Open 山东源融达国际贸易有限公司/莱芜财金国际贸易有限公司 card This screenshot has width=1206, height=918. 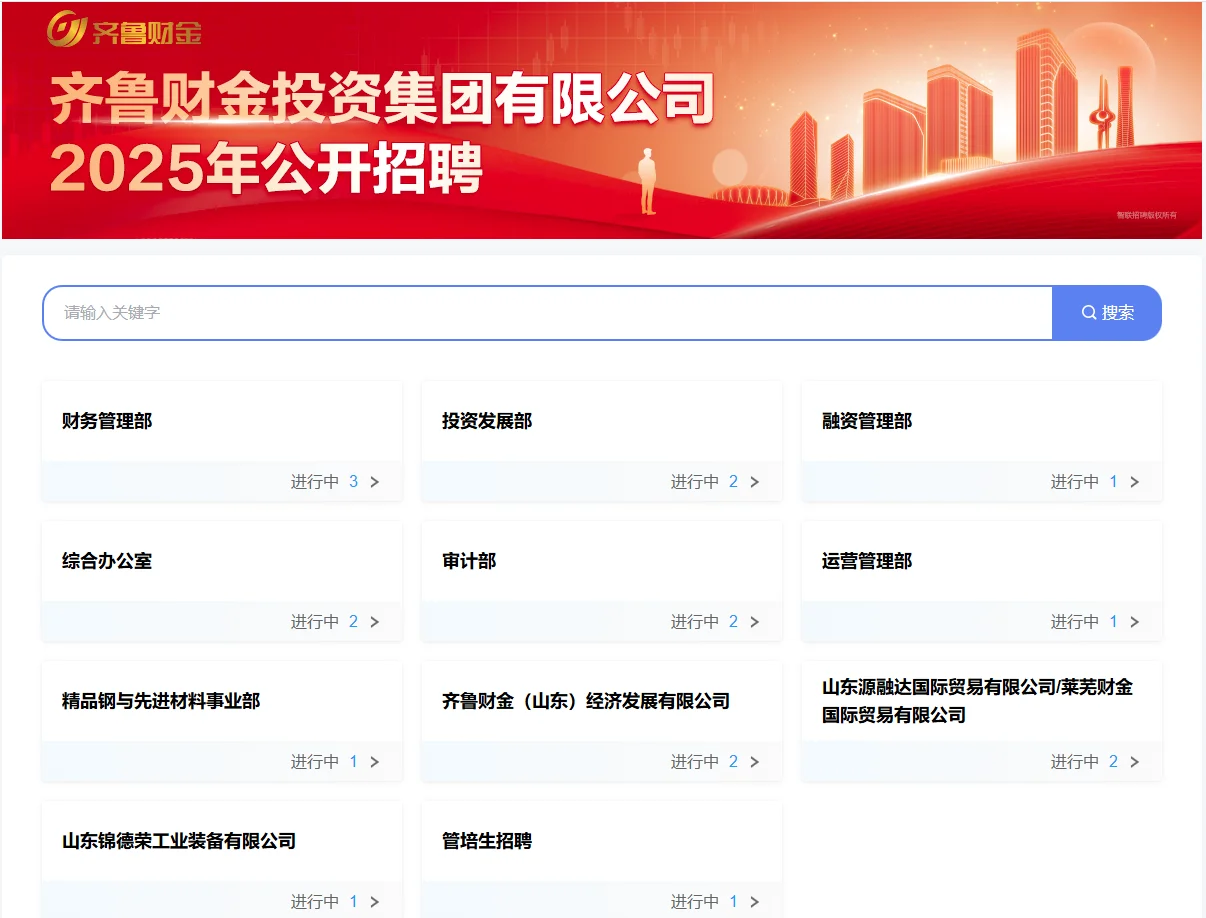(x=982, y=721)
